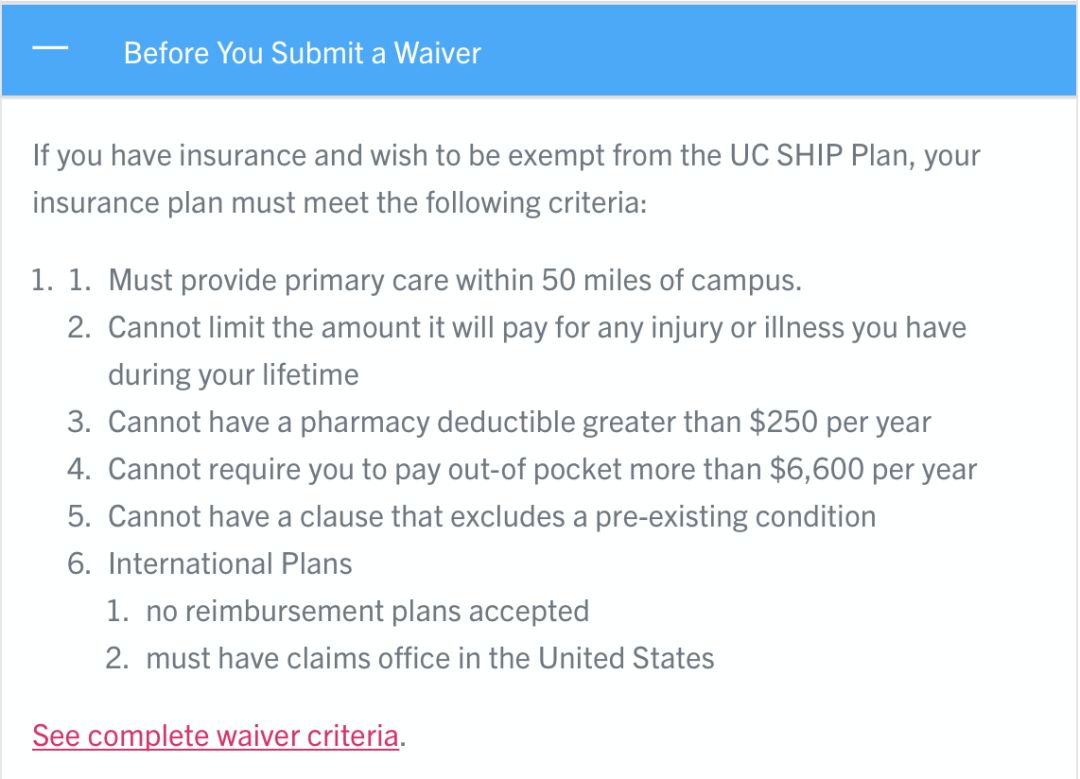
Task: Select the pharmacy deductible $250 criterion
Action: (519, 422)
